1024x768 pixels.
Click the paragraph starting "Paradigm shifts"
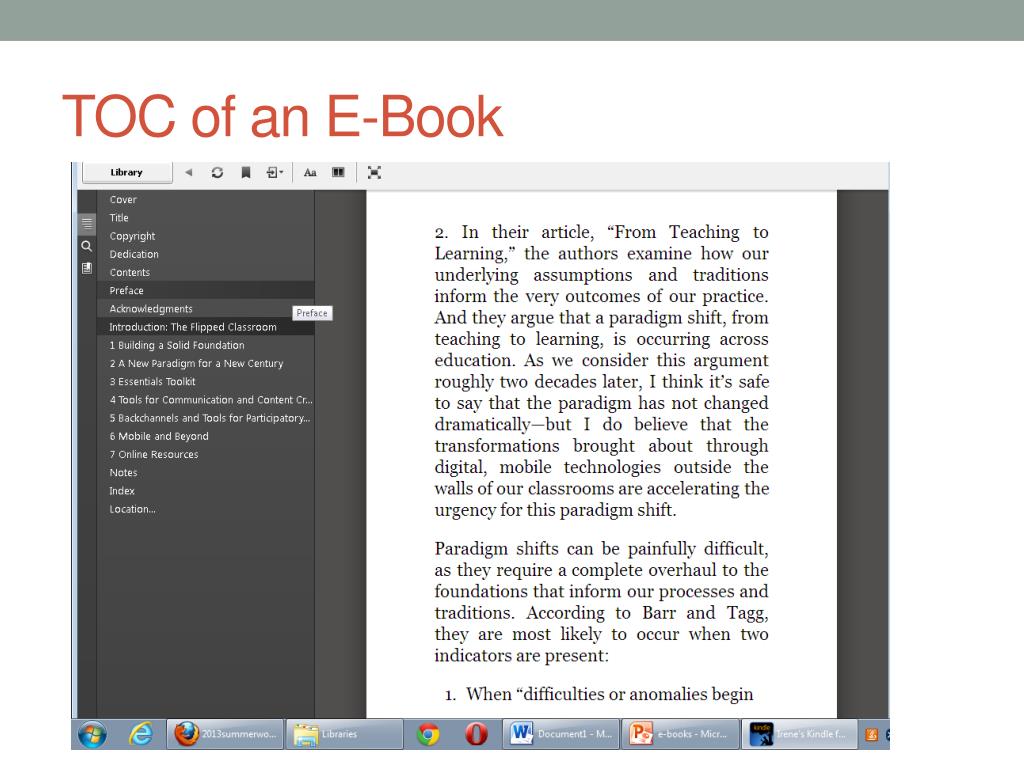[601, 602]
